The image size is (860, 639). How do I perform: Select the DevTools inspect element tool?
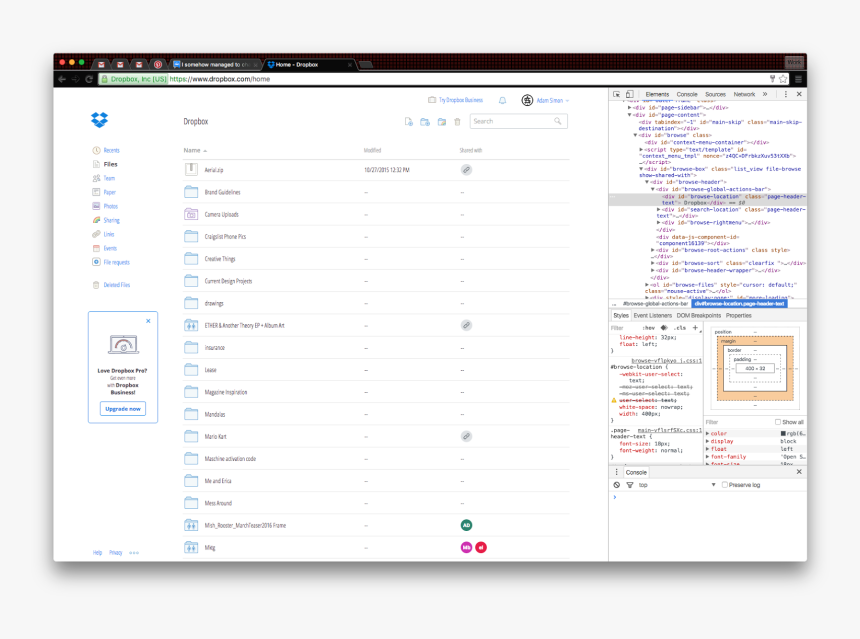tap(616, 94)
